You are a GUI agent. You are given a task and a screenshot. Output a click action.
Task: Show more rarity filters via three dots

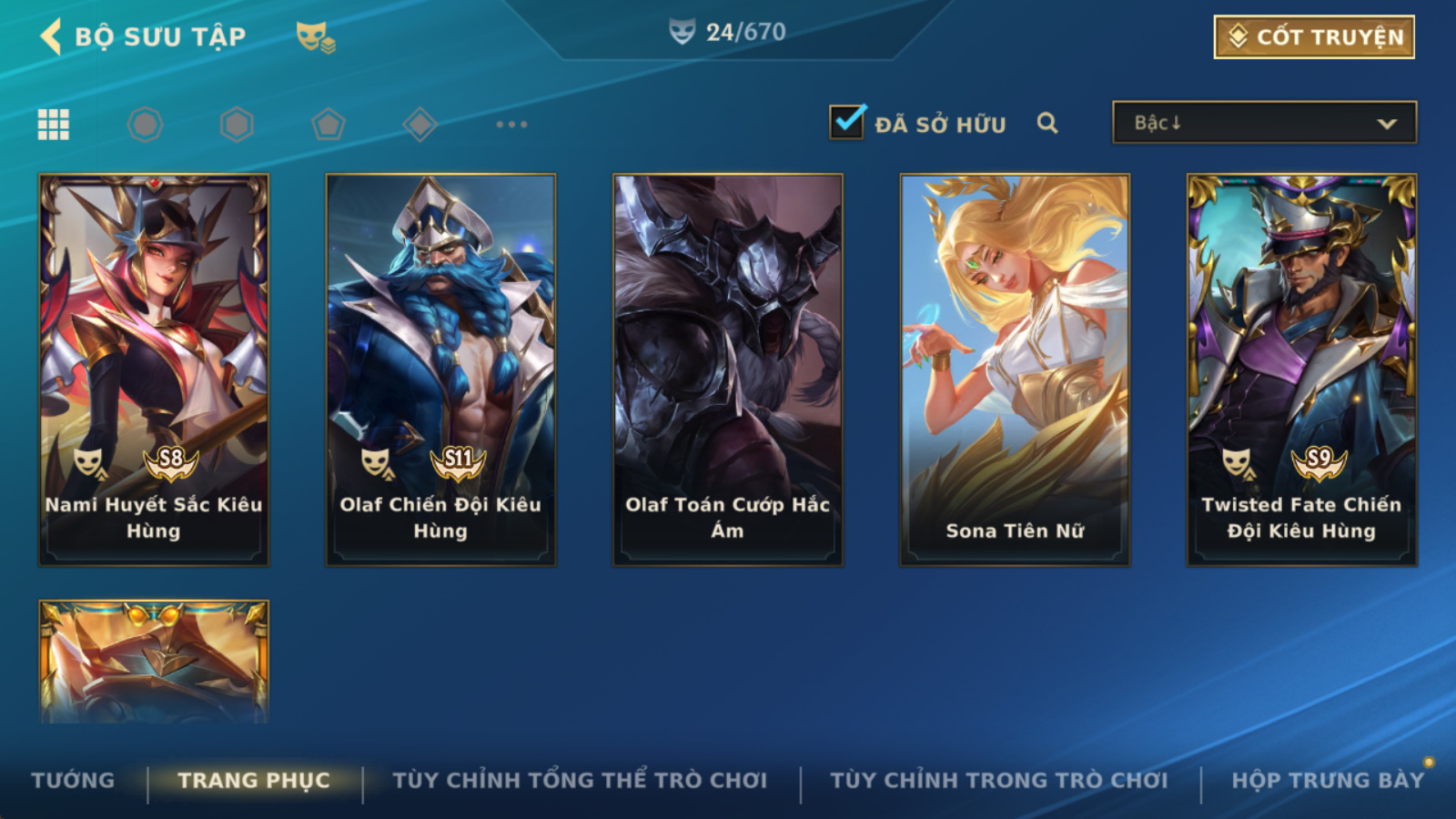point(511,125)
